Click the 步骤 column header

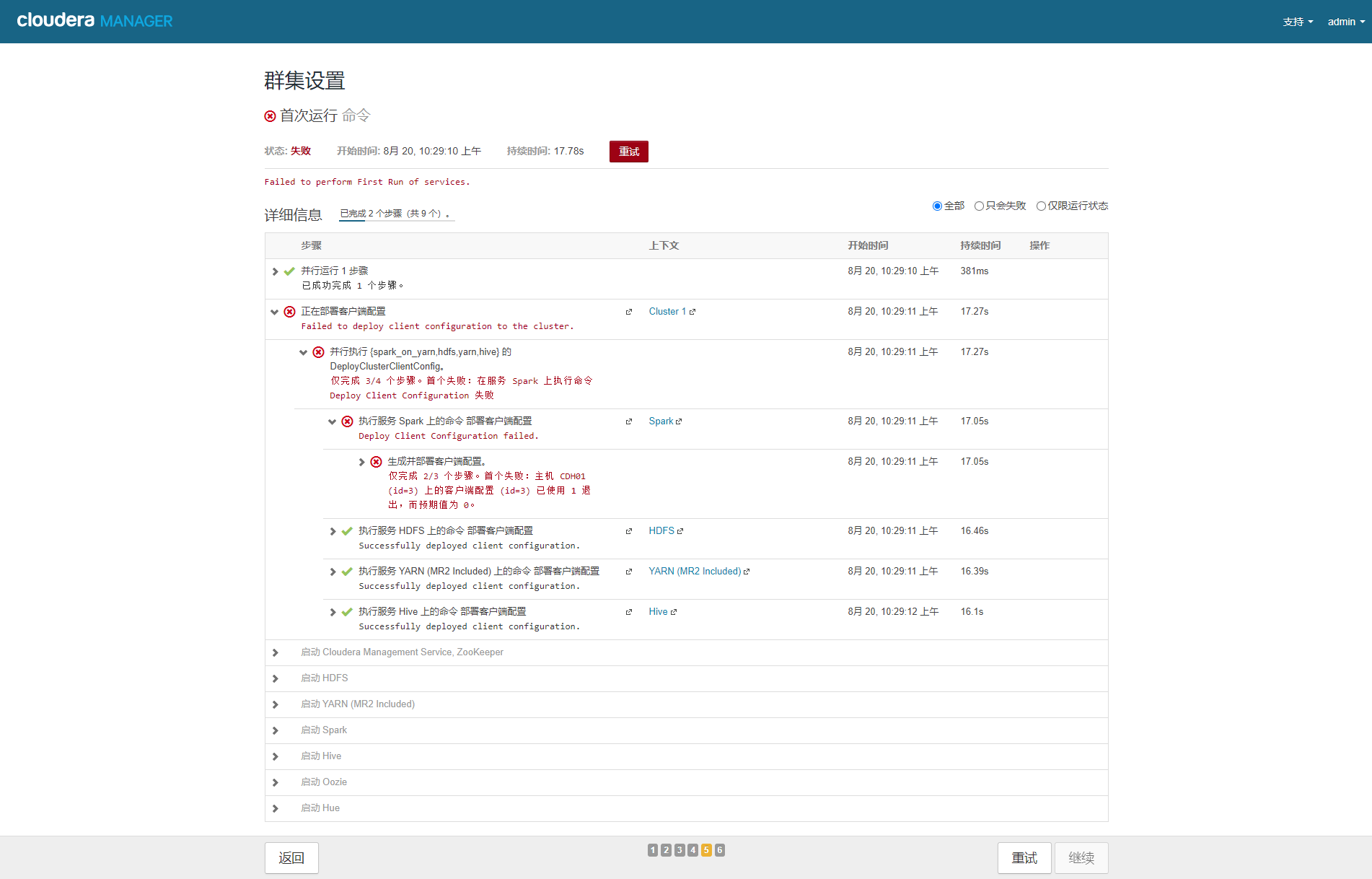click(311, 246)
